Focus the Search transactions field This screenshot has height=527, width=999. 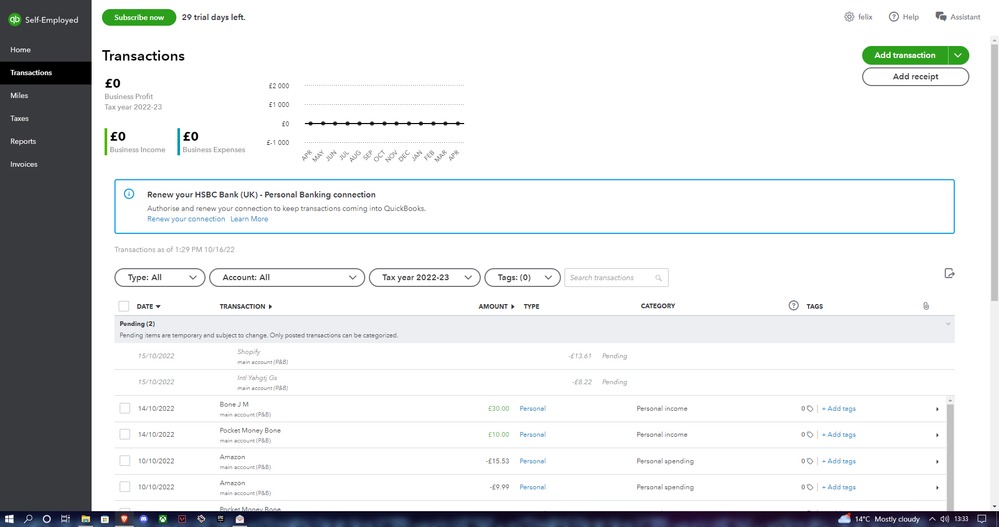pyautogui.click(x=616, y=277)
